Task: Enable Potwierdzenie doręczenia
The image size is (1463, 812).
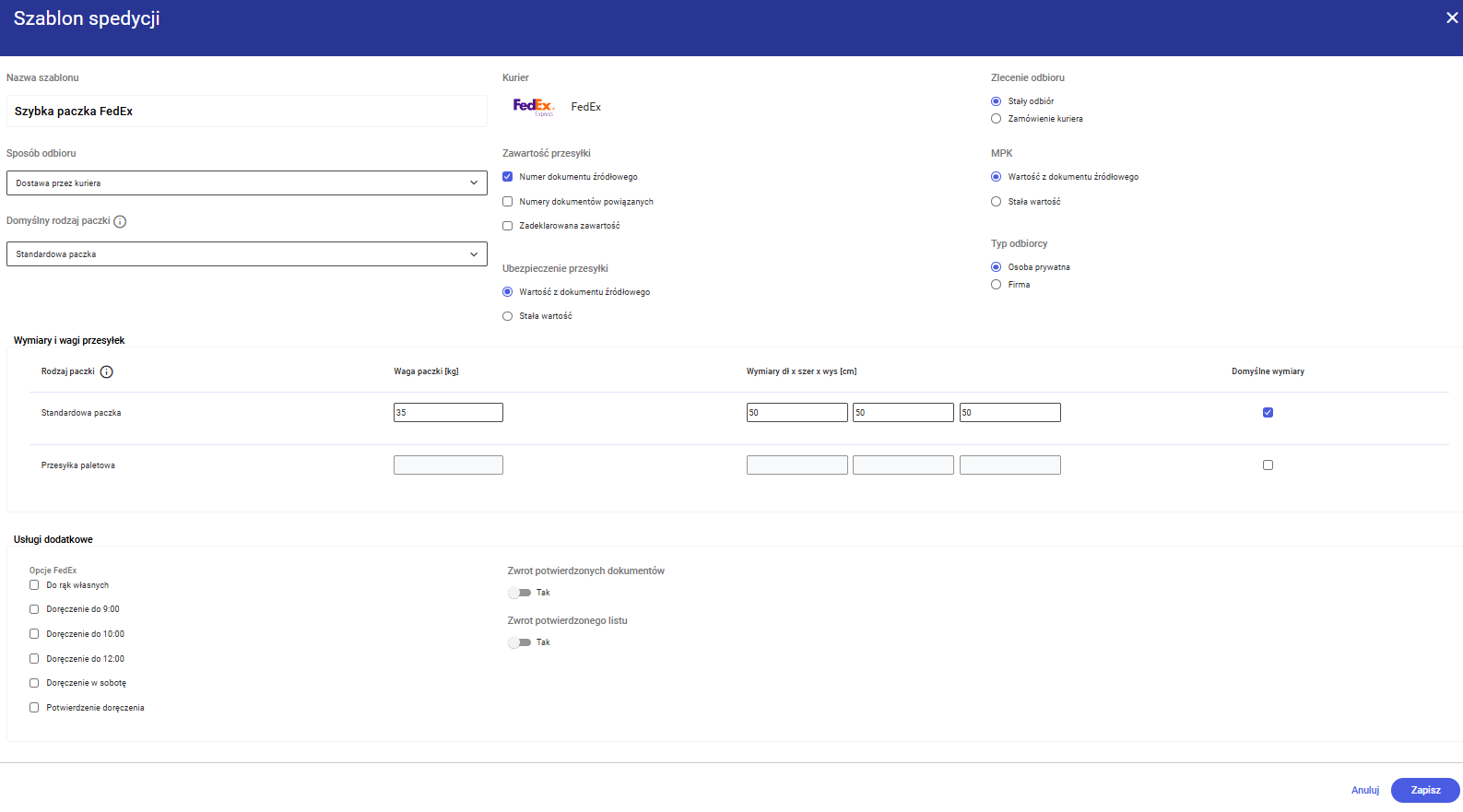Action: [x=34, y=708]
